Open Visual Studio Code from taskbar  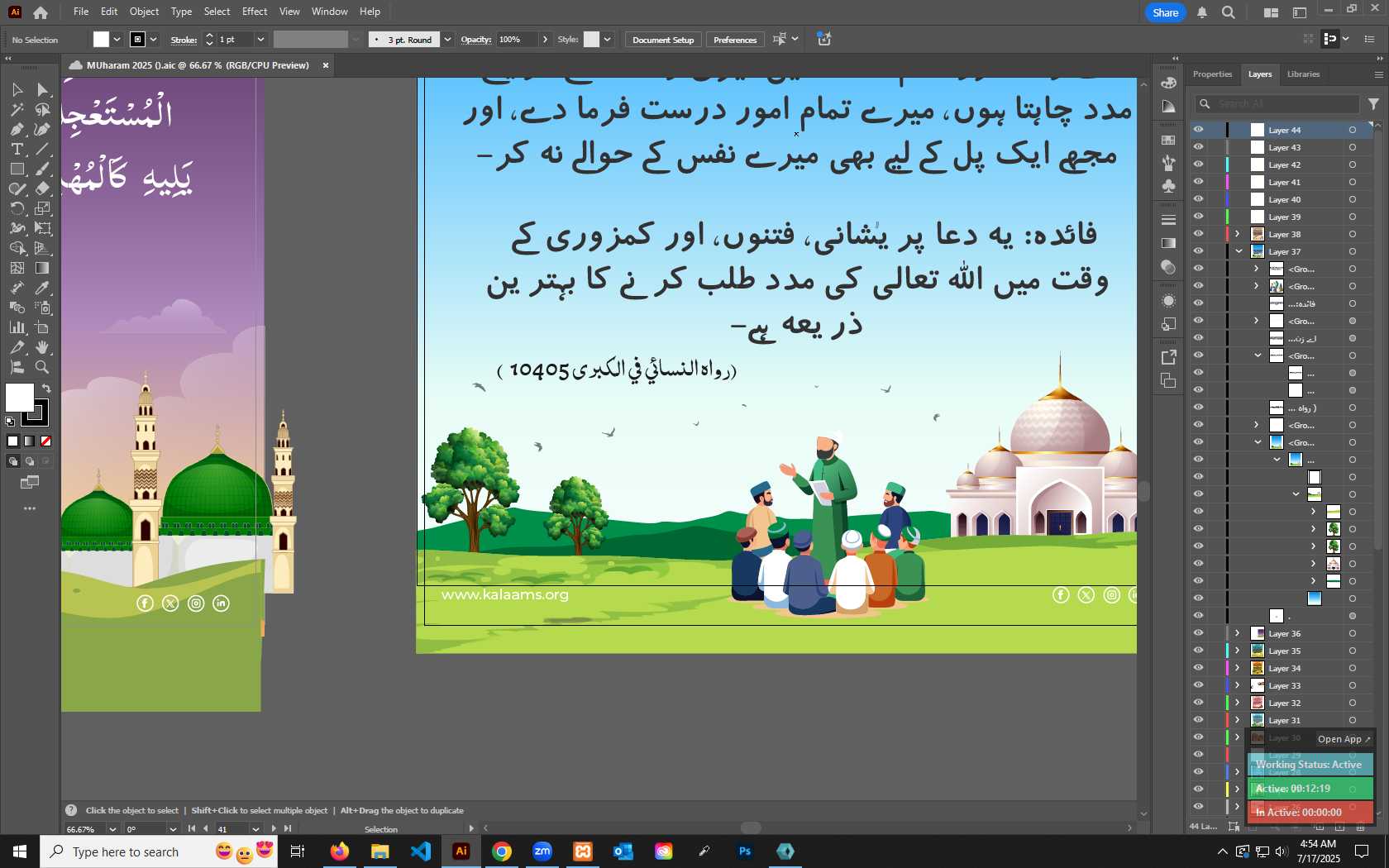421,851
